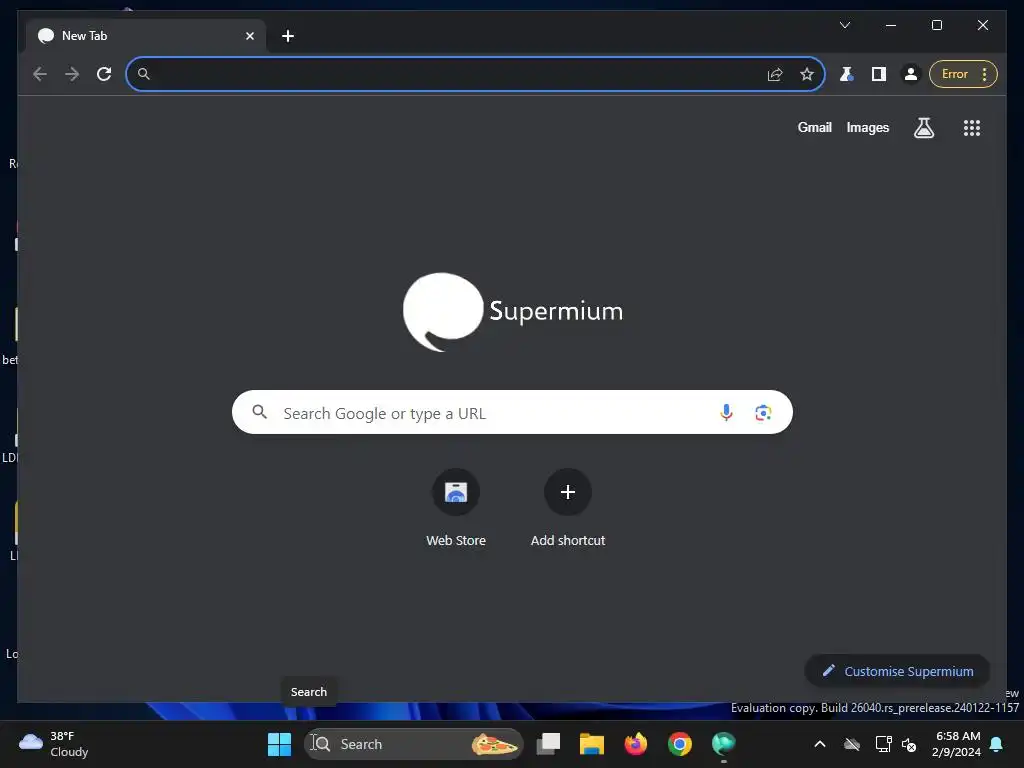Share this page via share icon
The height and width of the screenshot is (768, 1024).
pyautogui.click(x=775, y=74)
